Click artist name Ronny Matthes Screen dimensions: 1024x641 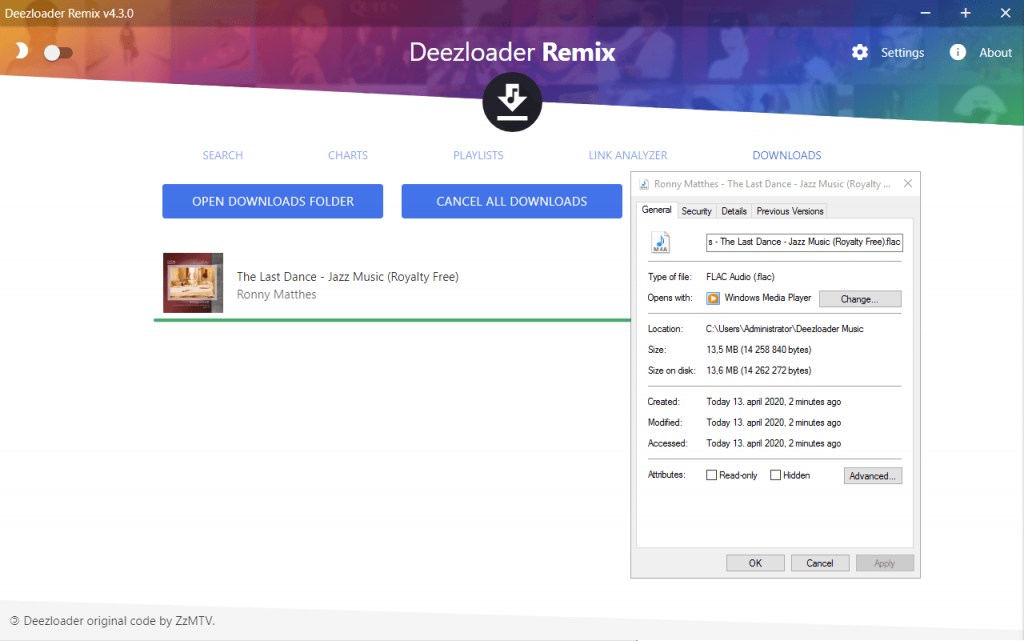(276, 294)
